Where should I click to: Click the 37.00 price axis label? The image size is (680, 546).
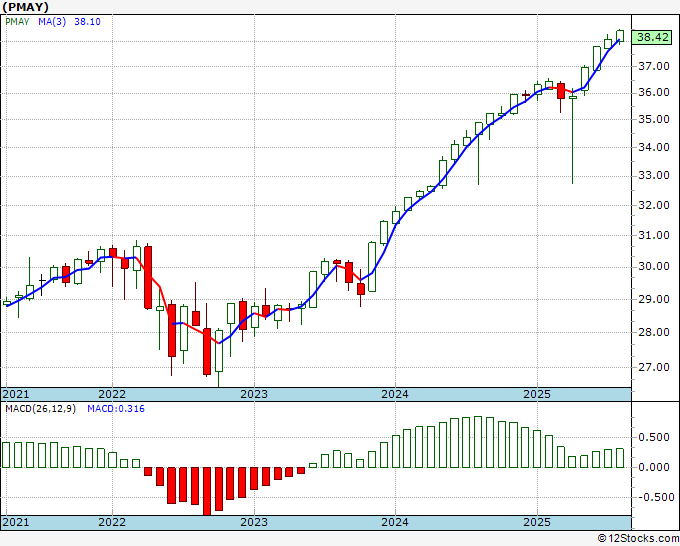[x=654, y=66]
